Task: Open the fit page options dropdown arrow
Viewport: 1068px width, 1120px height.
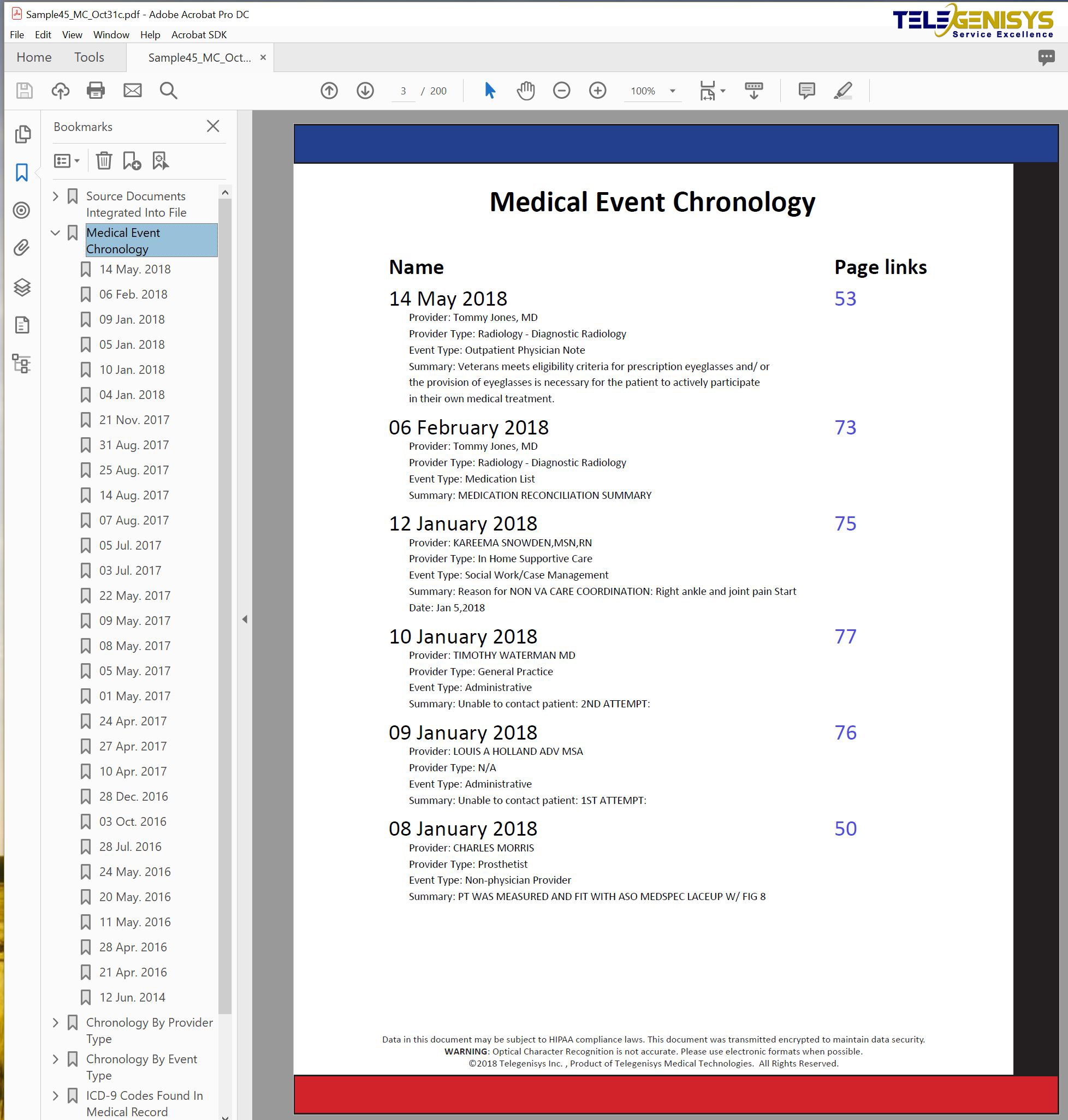Action: 723,91
